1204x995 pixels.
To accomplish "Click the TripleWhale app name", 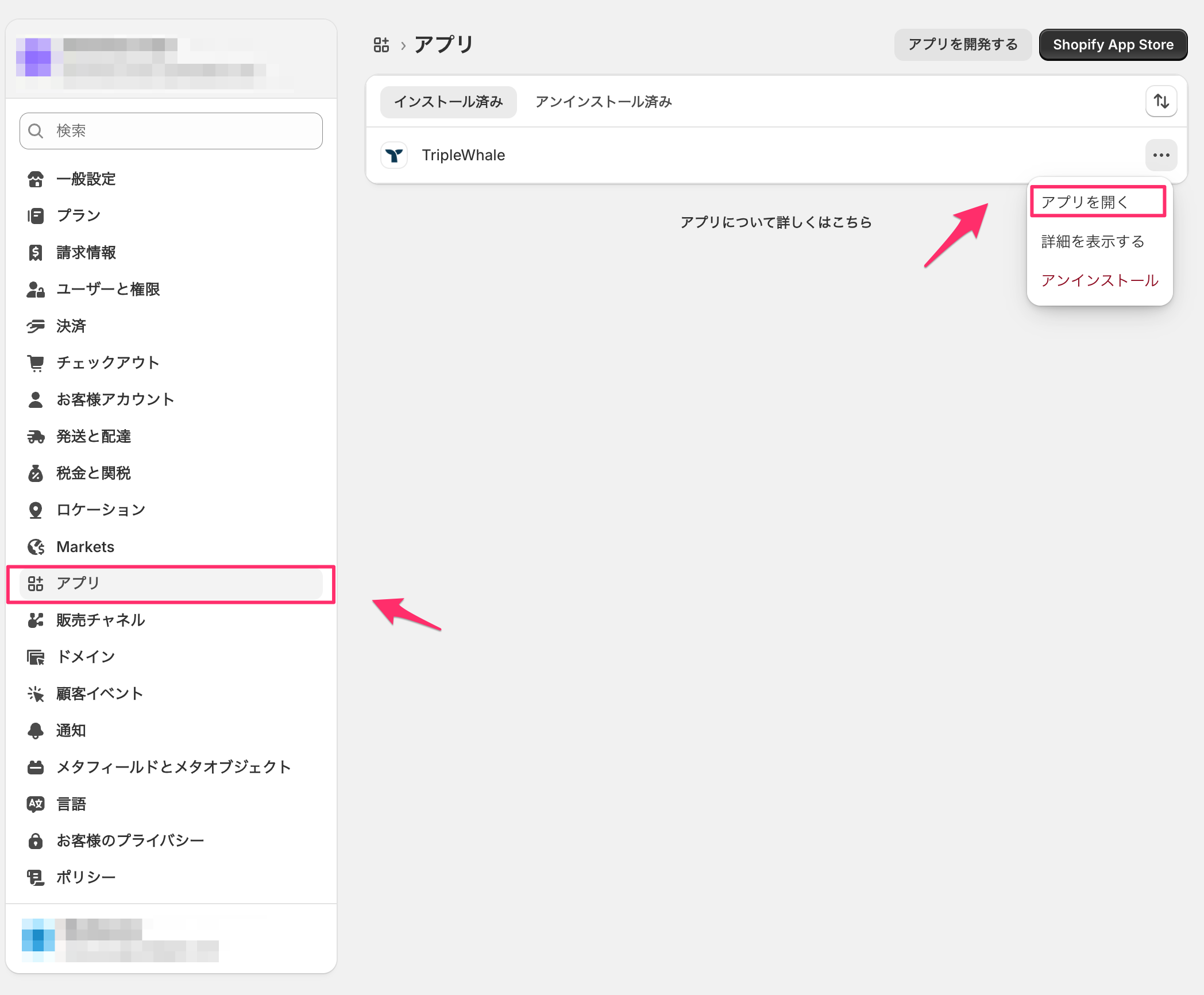I will point(464,155).
